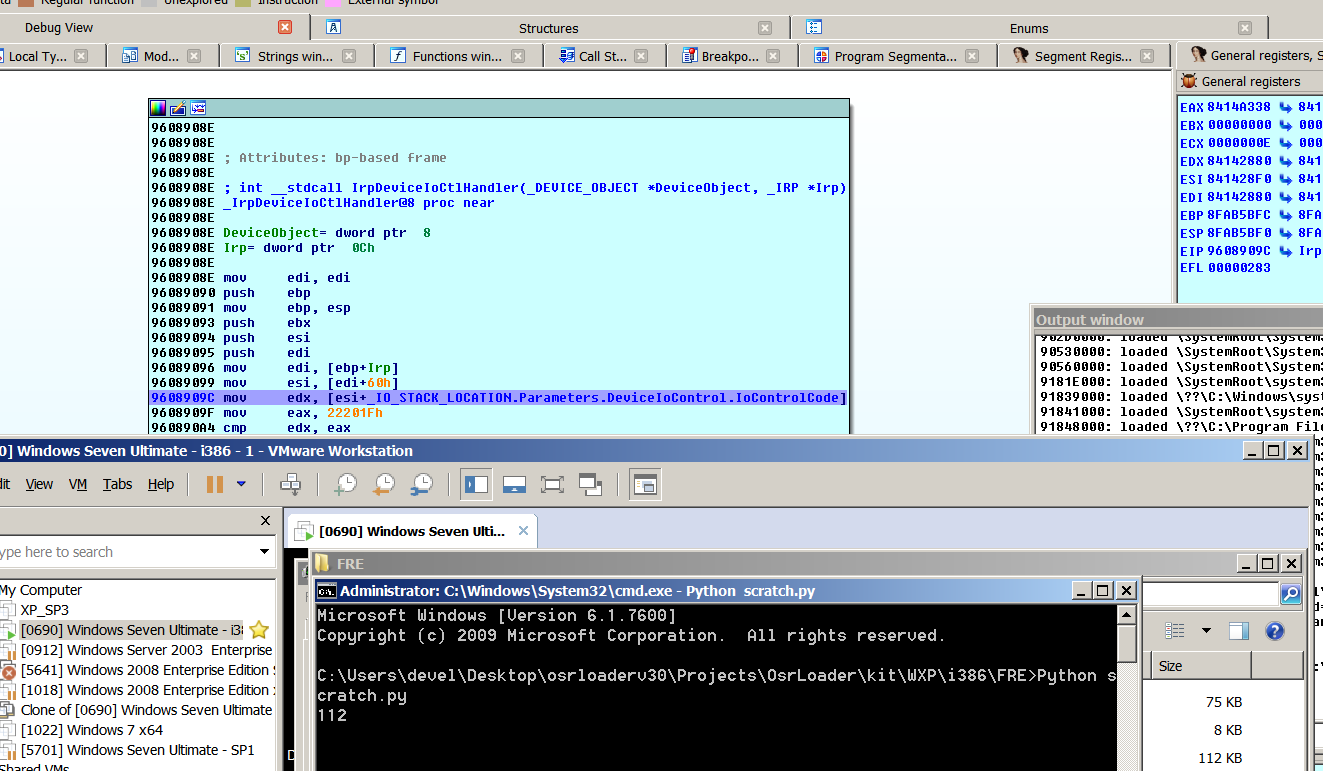The height and width of the screenshot is (771, 1323).
Task: Click Send Ctrl+Alt+Del toolbar icon
Action: [x=291, y=485]
